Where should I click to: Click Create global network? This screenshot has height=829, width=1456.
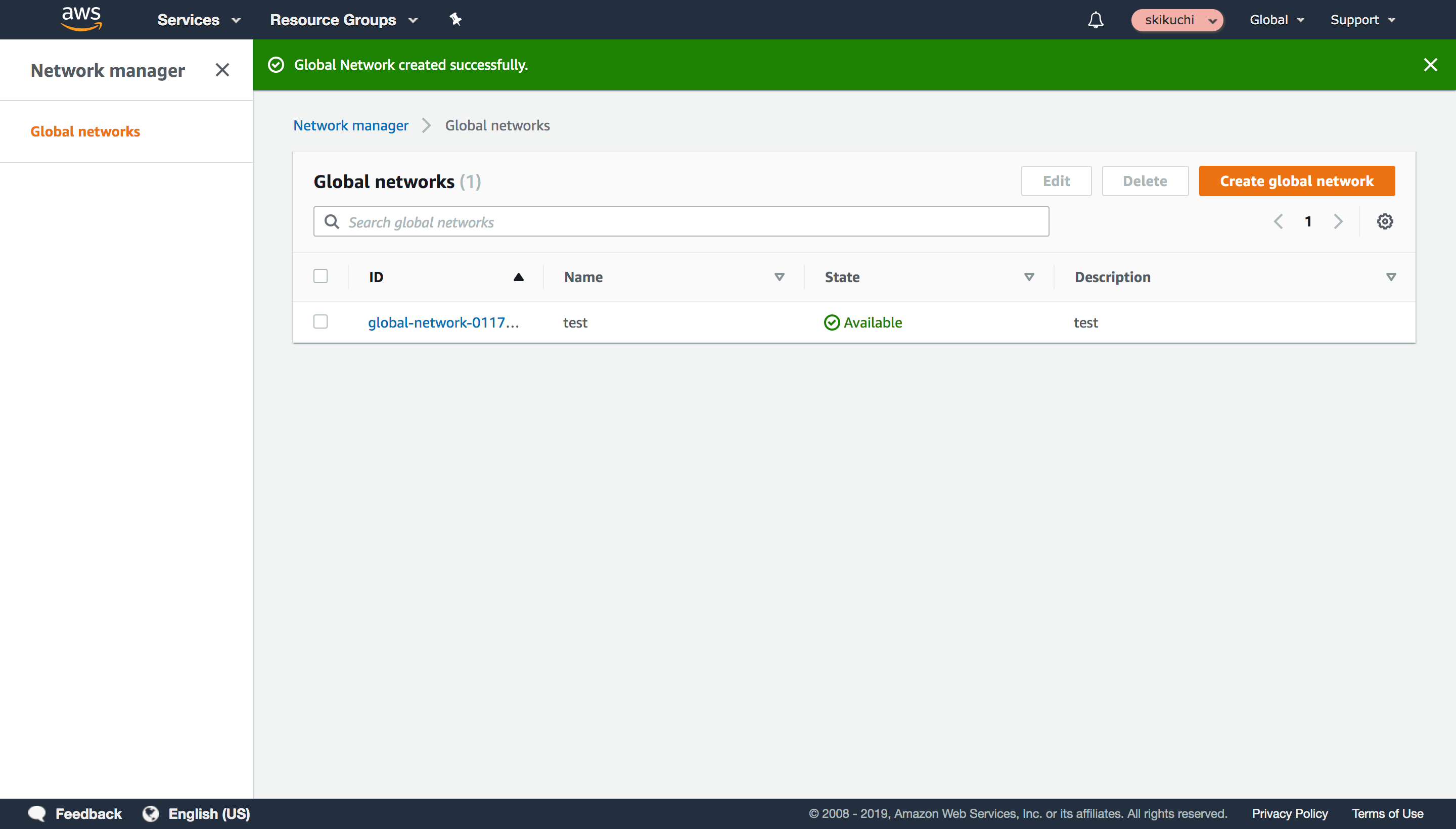pyautogui.click(x=1297, y=181)
